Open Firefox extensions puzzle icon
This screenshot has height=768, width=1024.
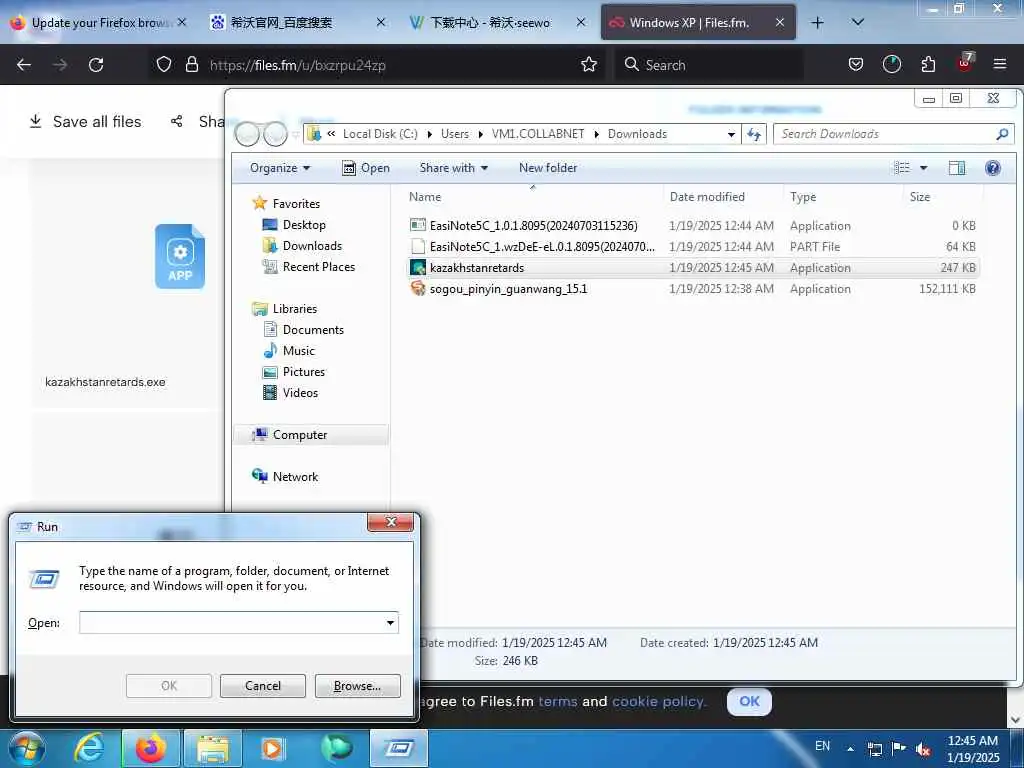(928, 65)
